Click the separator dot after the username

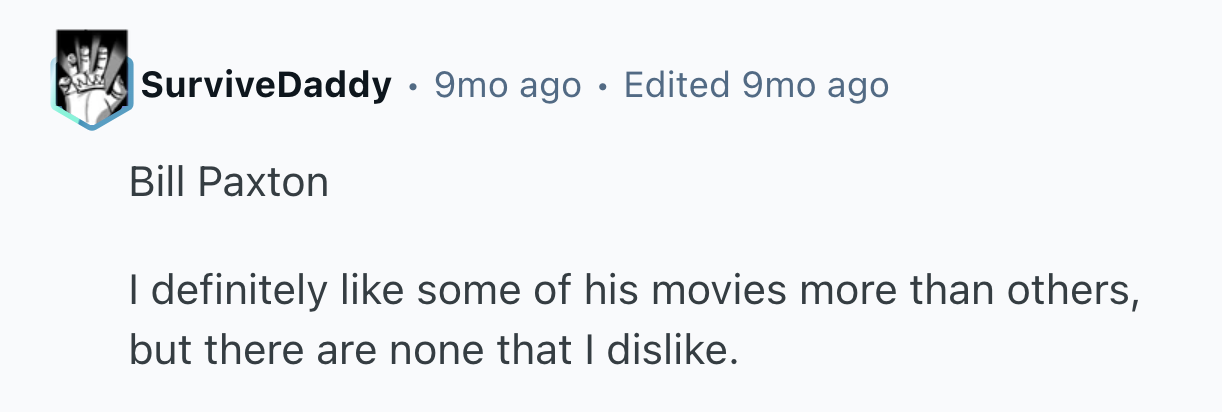(412, 87)
